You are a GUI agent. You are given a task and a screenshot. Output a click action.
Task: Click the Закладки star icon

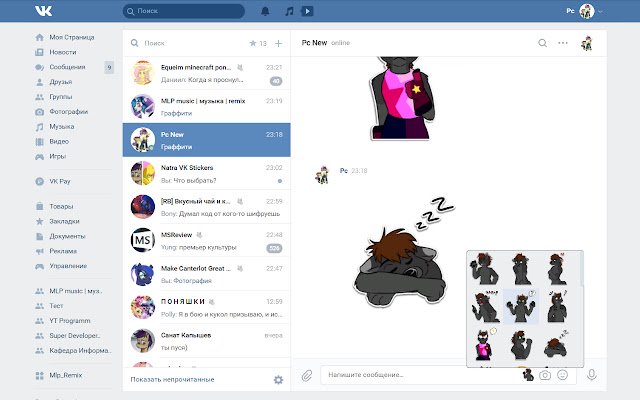pyautogui.click(x=39, y=221)
